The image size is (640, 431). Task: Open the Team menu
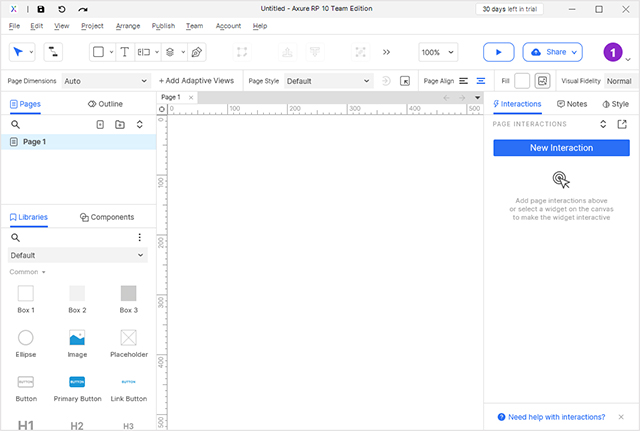point(194,26)
